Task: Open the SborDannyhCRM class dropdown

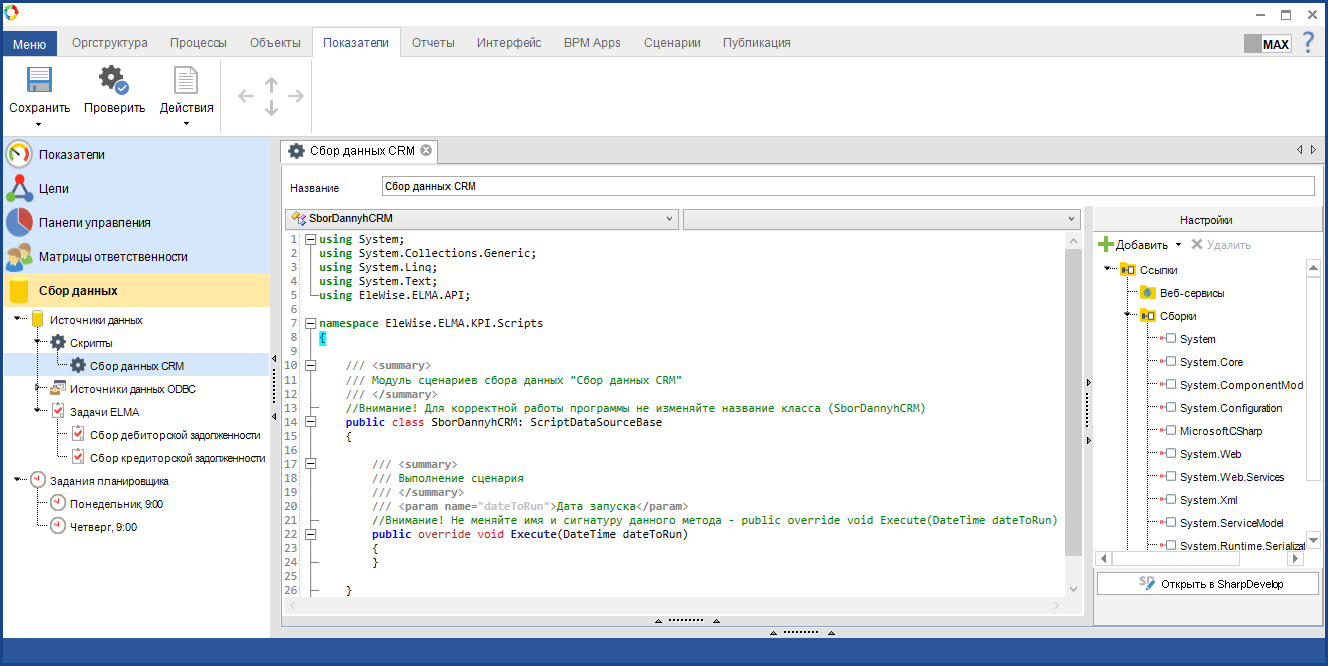Action: [x=669, y=219]
